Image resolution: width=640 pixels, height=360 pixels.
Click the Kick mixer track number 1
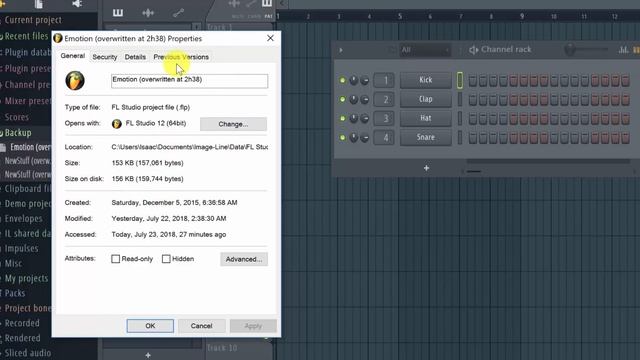click(x=384, y=80)
